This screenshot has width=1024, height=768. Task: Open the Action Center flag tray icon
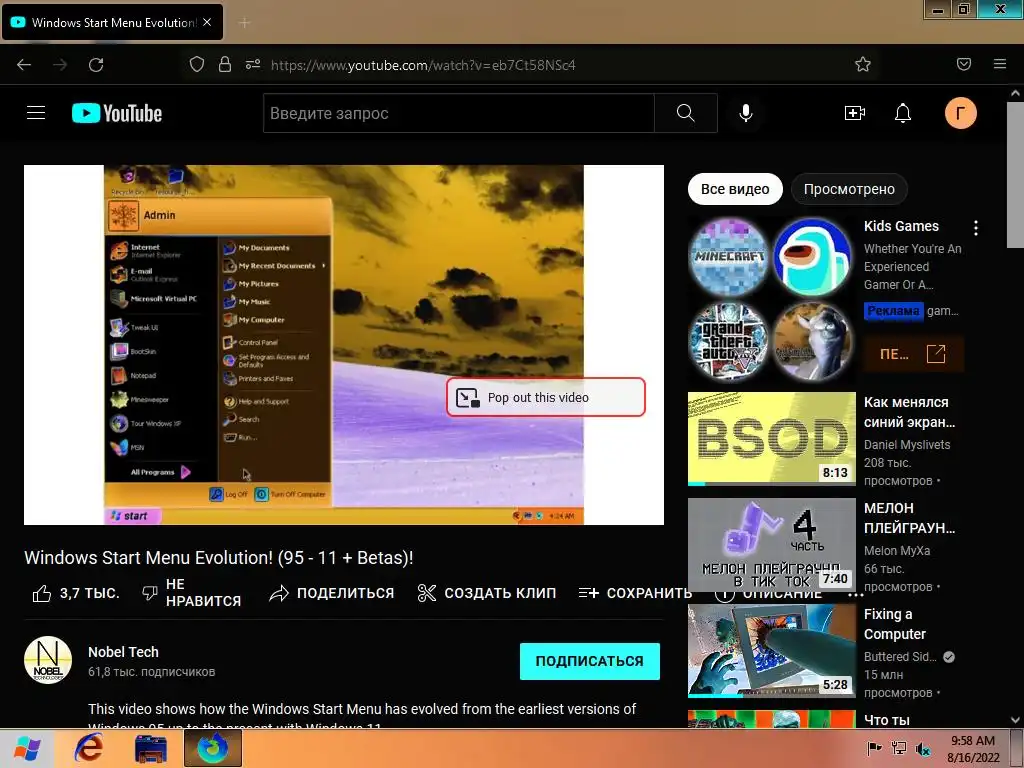(873, 748)
